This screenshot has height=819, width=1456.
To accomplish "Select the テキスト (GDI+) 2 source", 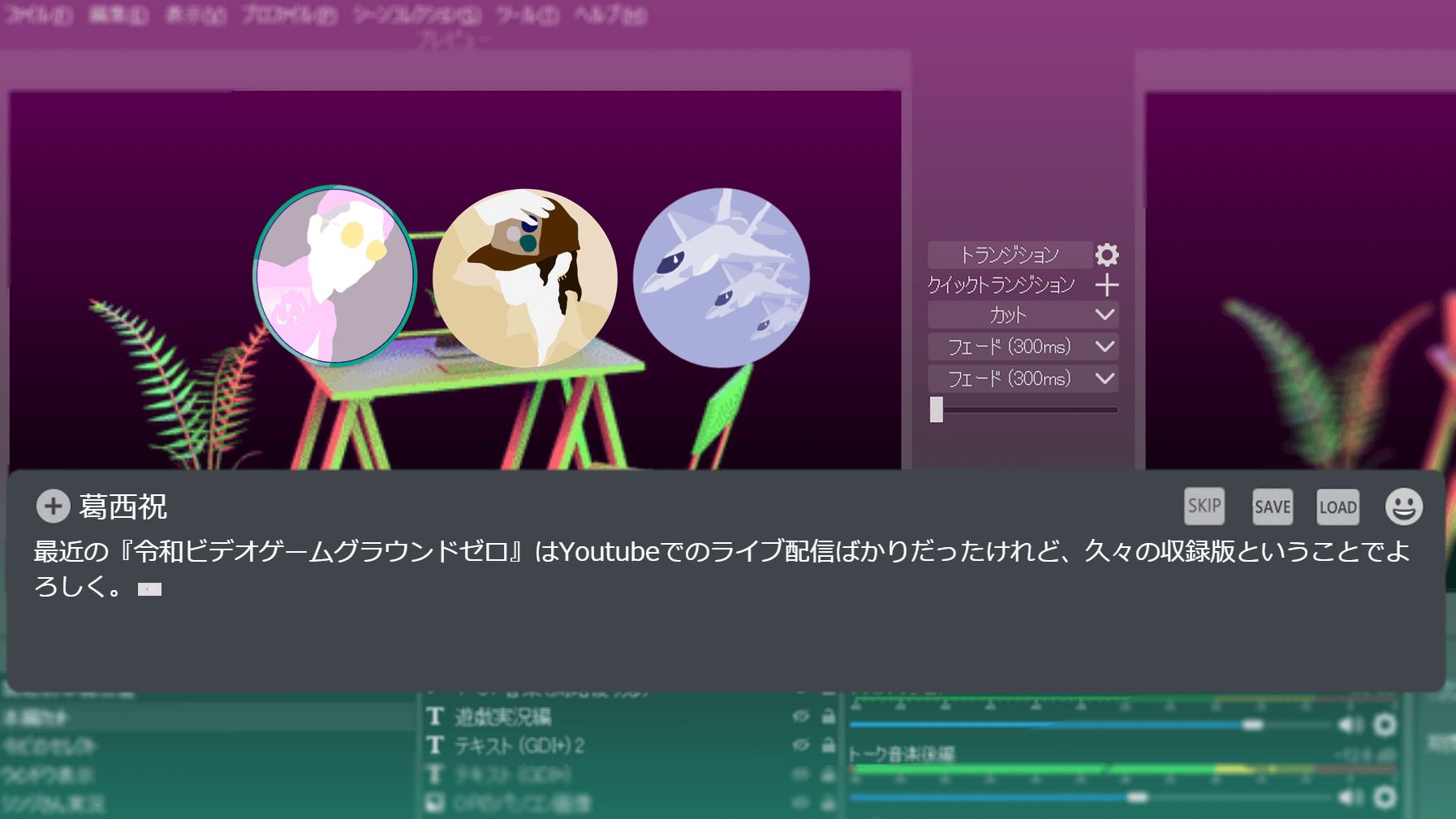I will [x=519, y=745].
